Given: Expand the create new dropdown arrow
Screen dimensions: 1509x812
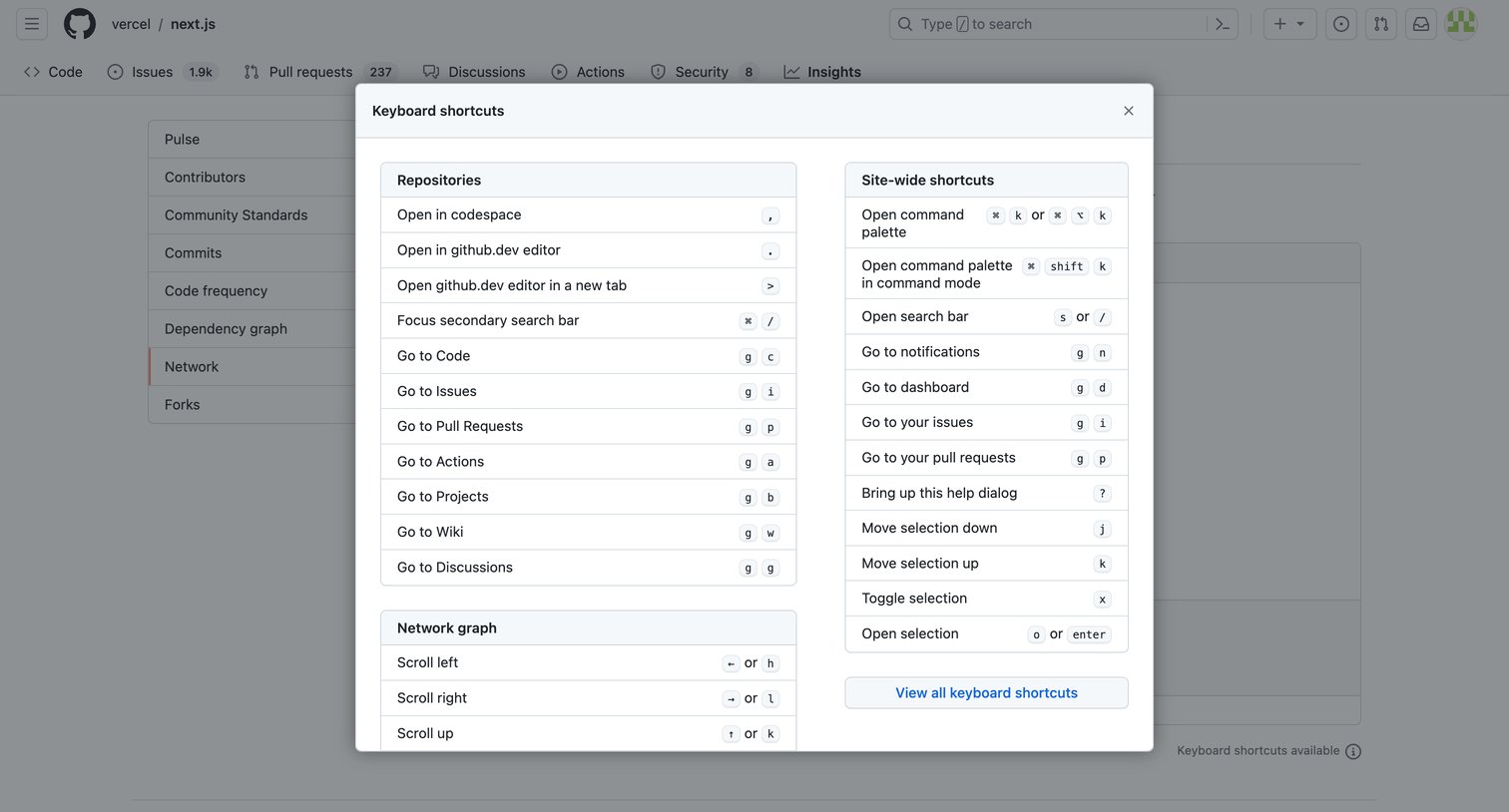Looking at the screenshot, I should point(1300,24).
